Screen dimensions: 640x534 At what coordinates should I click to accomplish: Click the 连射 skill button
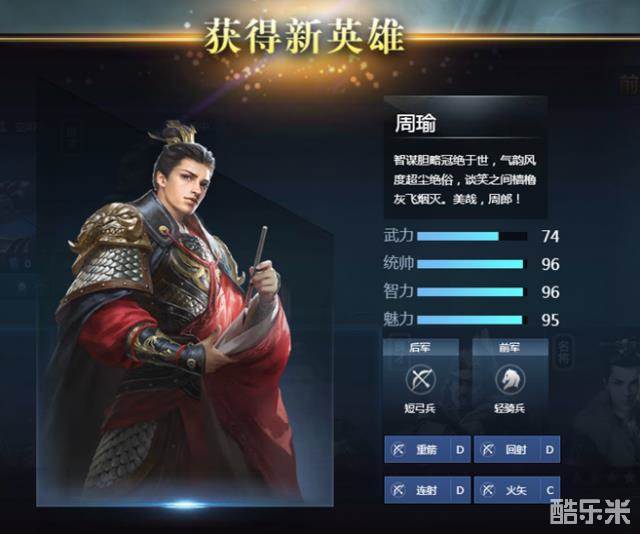[x=427, y=490]
